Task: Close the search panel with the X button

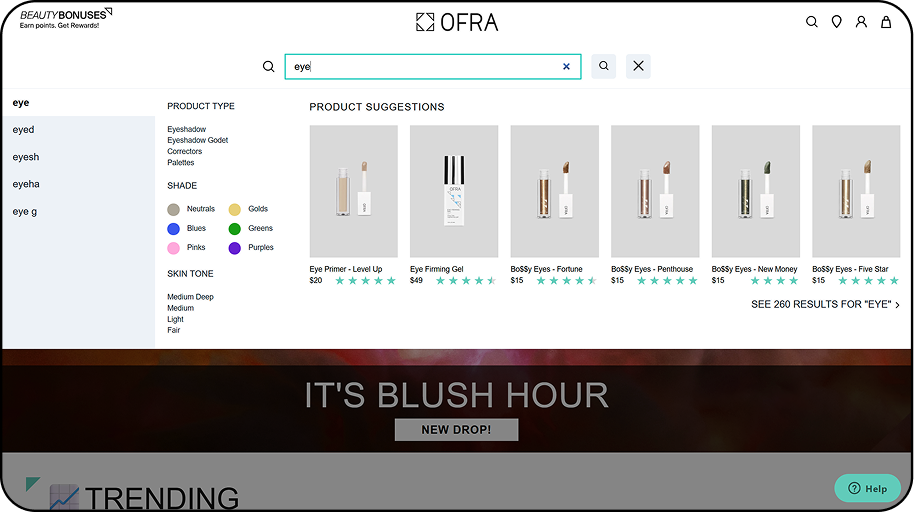Action: [x=638, y=67]
